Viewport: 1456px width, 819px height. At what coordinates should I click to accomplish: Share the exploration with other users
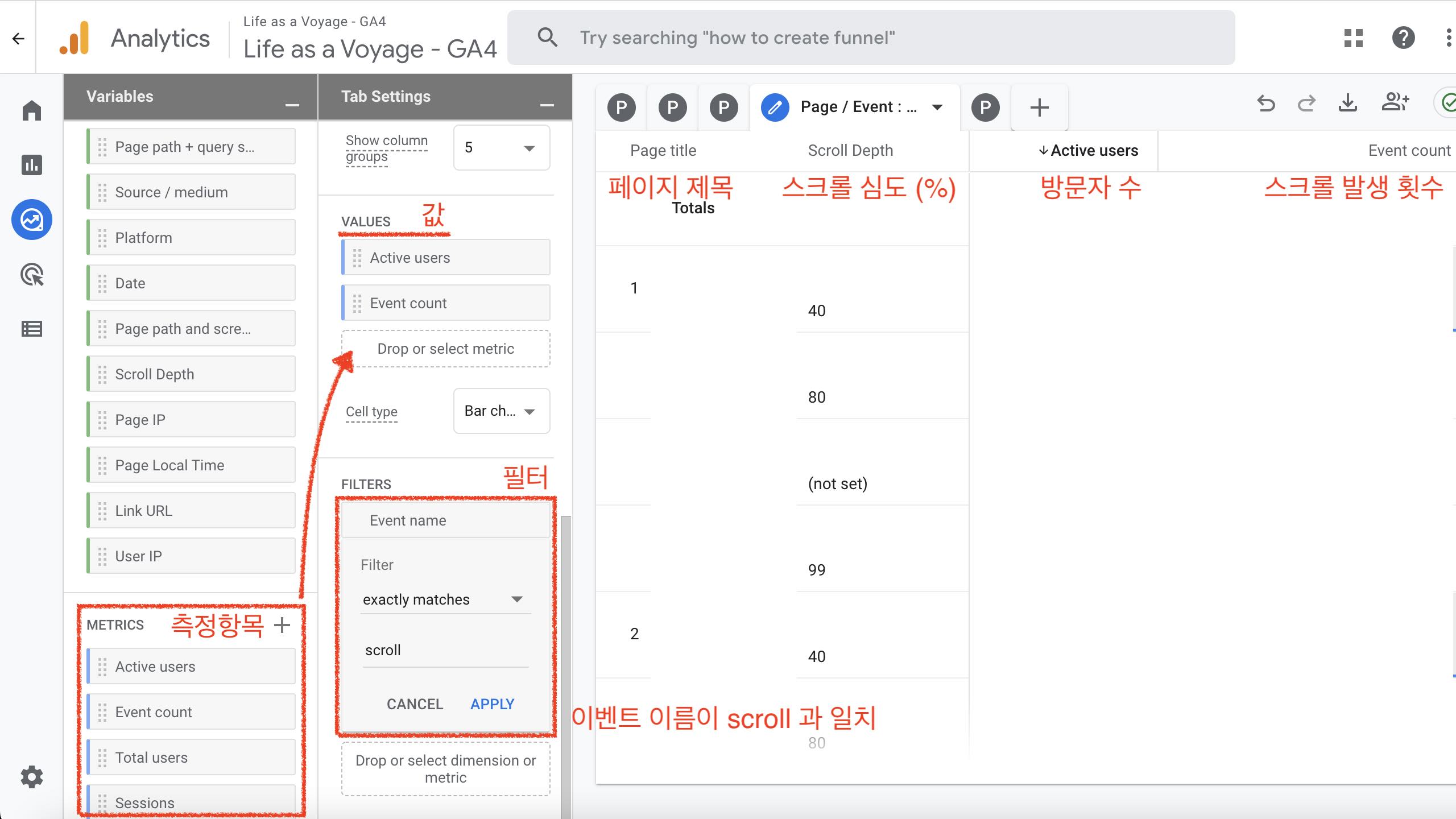click(x=1395, y=102)
